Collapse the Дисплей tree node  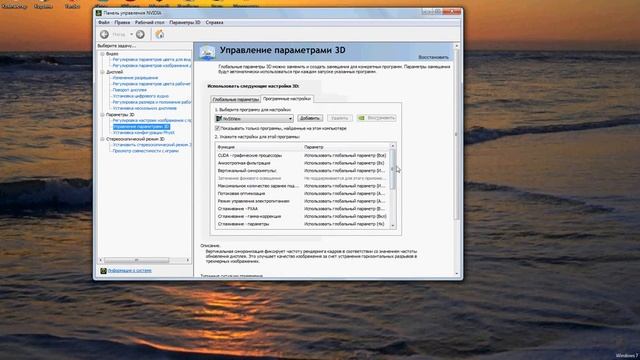pos(102,72)
